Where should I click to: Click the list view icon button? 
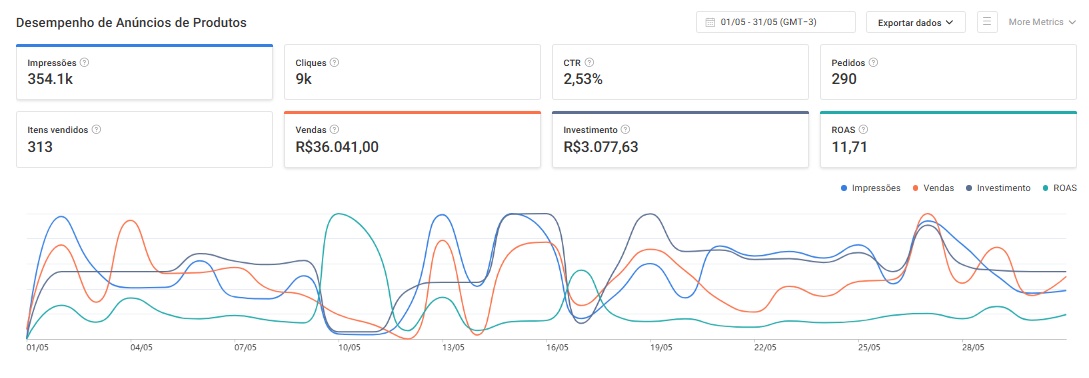[x=987, y=22]
